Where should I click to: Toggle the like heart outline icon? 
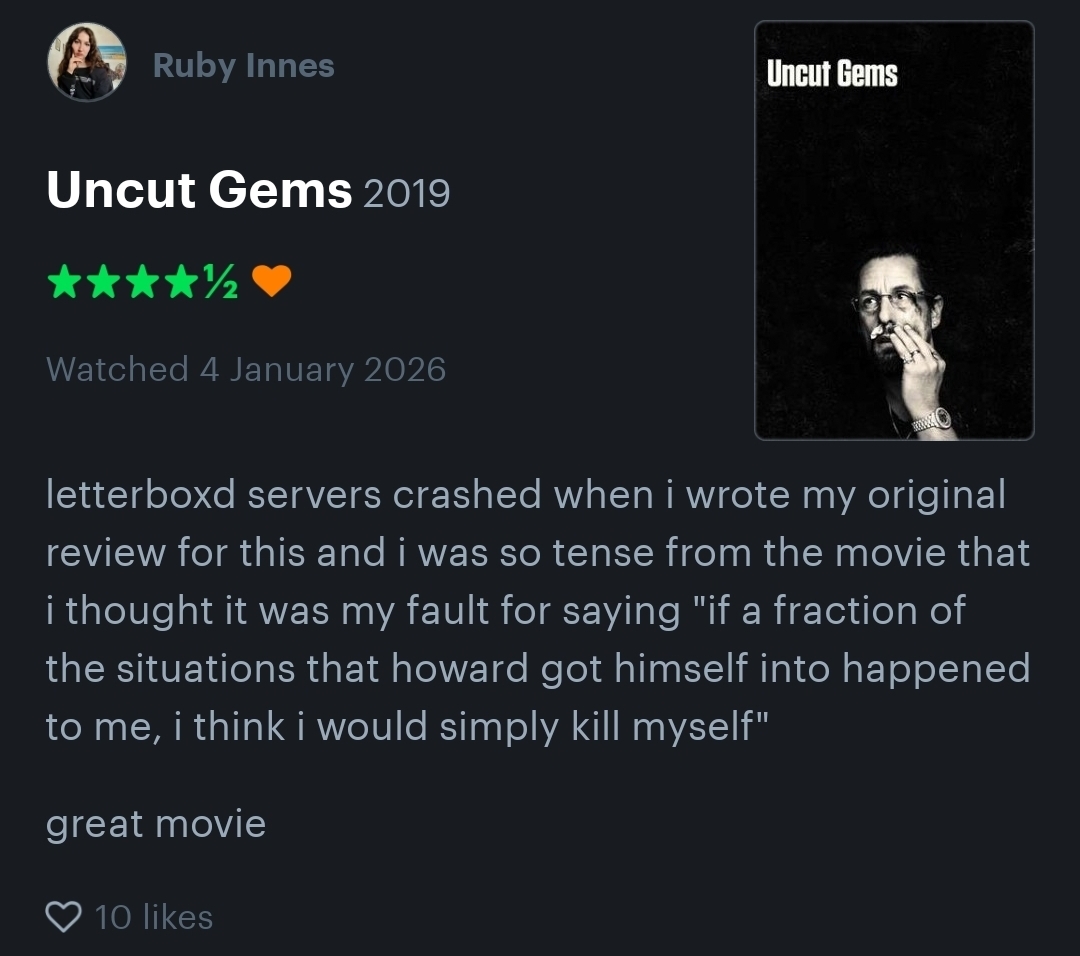(63, 916)
